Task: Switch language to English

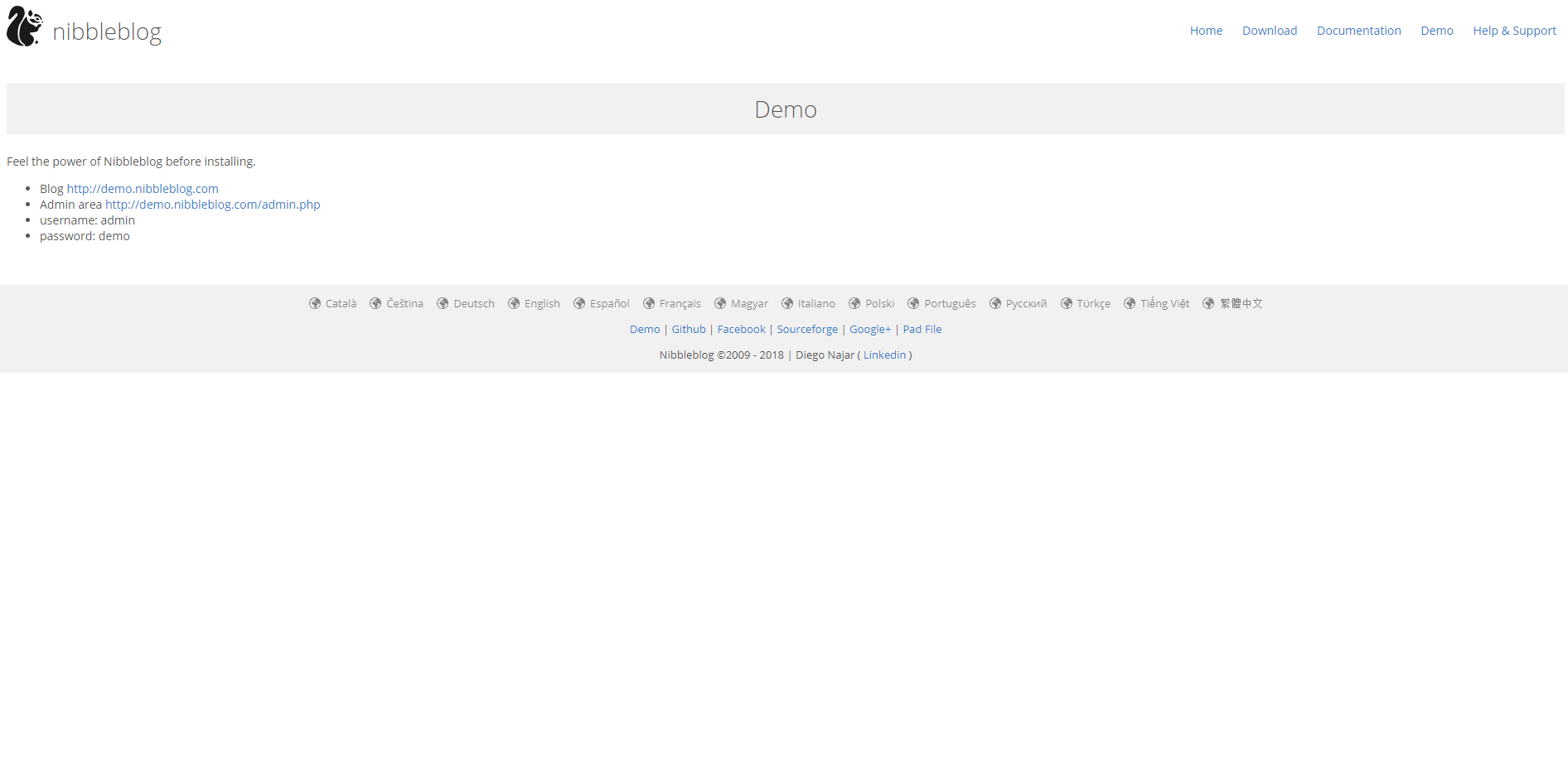Action: point(542,304)
